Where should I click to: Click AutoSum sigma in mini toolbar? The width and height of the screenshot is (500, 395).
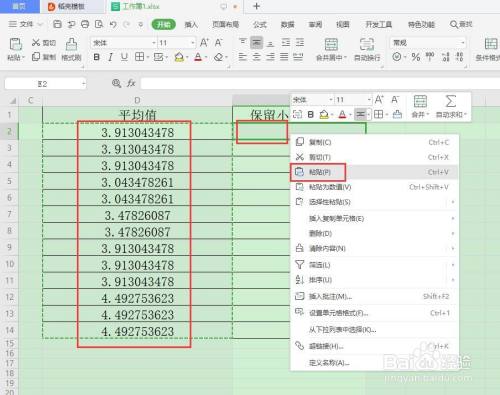coord(451,106)
